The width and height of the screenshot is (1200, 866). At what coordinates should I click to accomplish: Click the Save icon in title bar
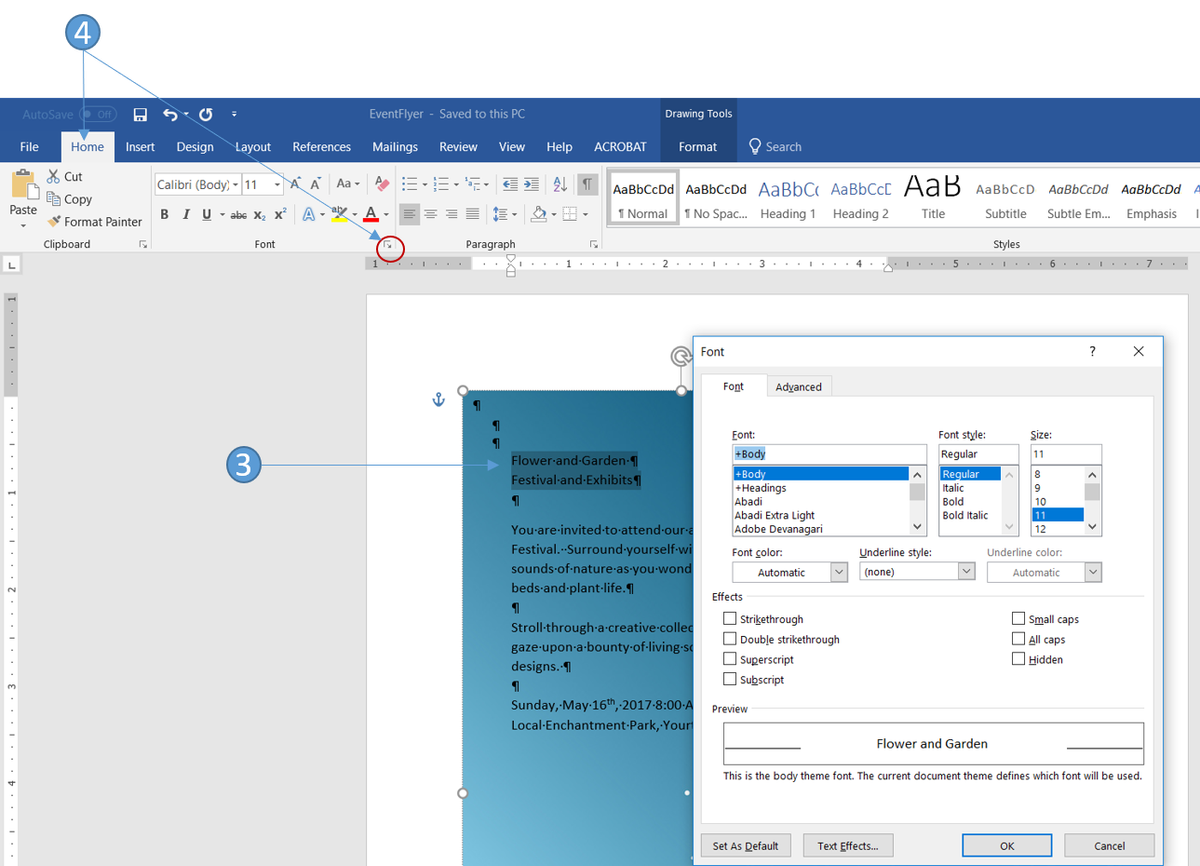pos(140,115)
